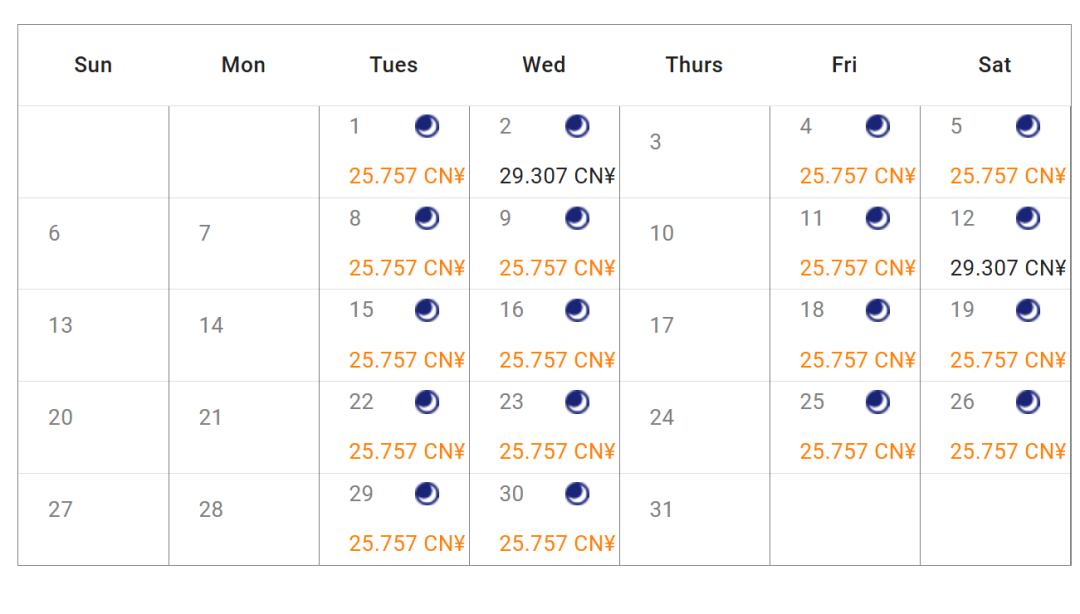The width and height of the screenshot is (1080, 614).
Task: Select date 21 in the Mon column
Action: [x=210, y=418]
